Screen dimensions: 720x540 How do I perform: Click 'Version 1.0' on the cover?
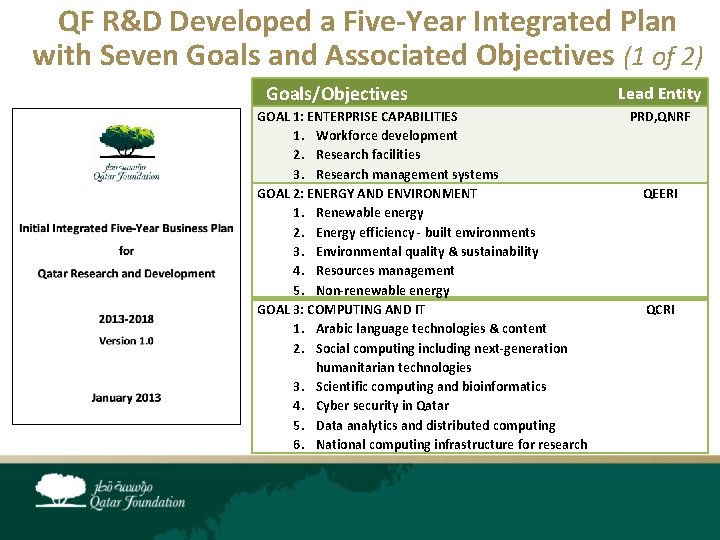click(x=126, y=341)
